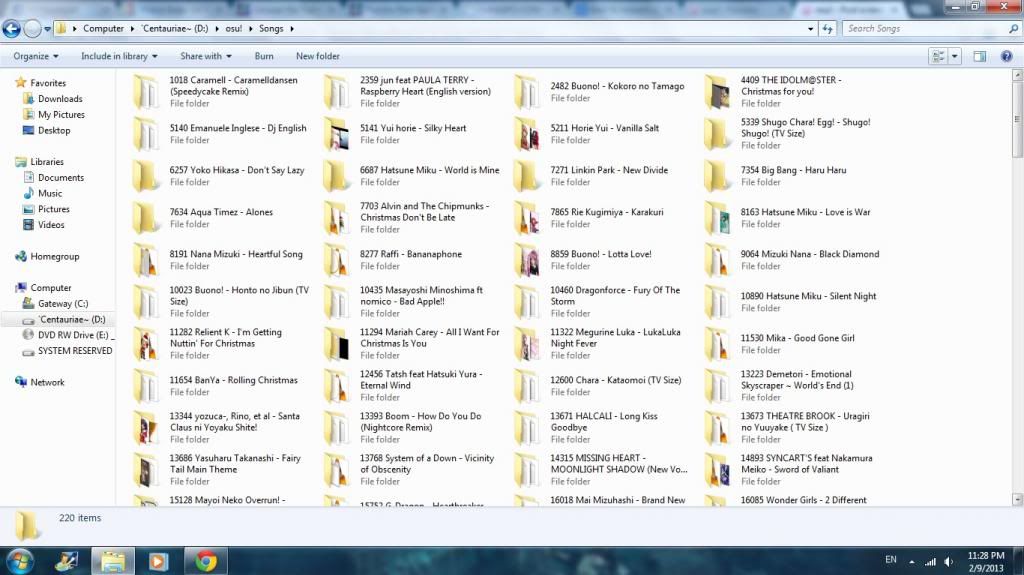Select 'Centauriae~ (D:) in breadcrumb
The width and height of the screenshot is (1024, 575).
point(175,29)
